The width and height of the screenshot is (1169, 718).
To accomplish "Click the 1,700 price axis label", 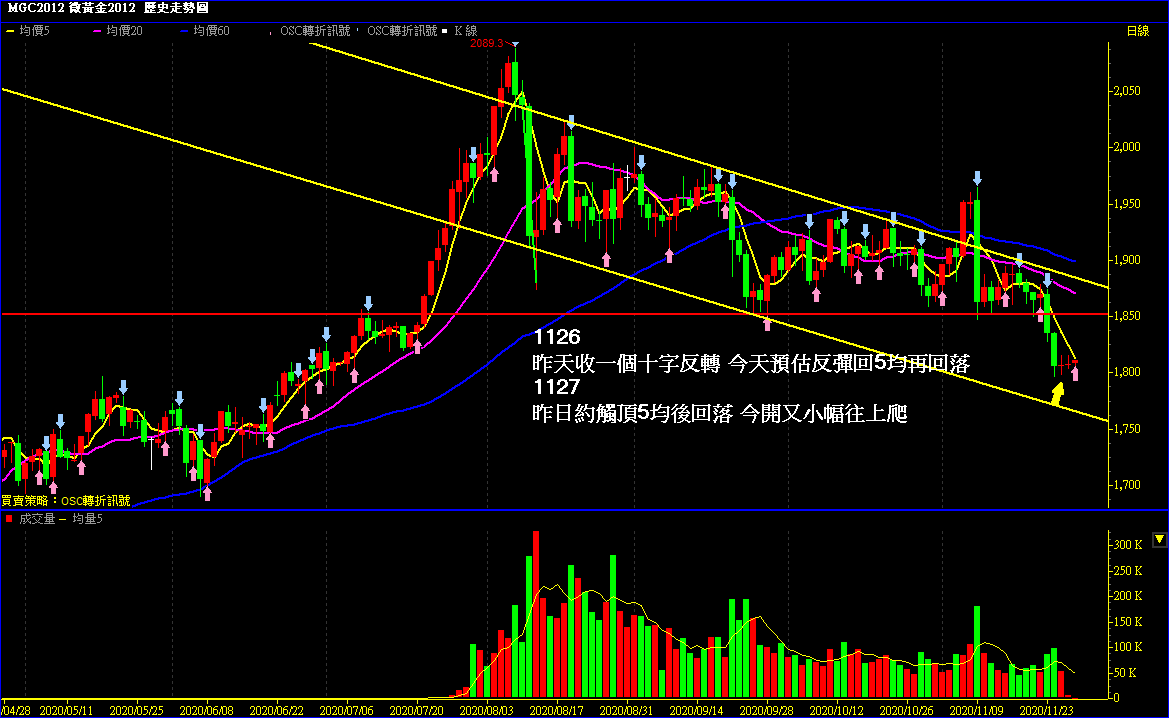I will 1127,485.
